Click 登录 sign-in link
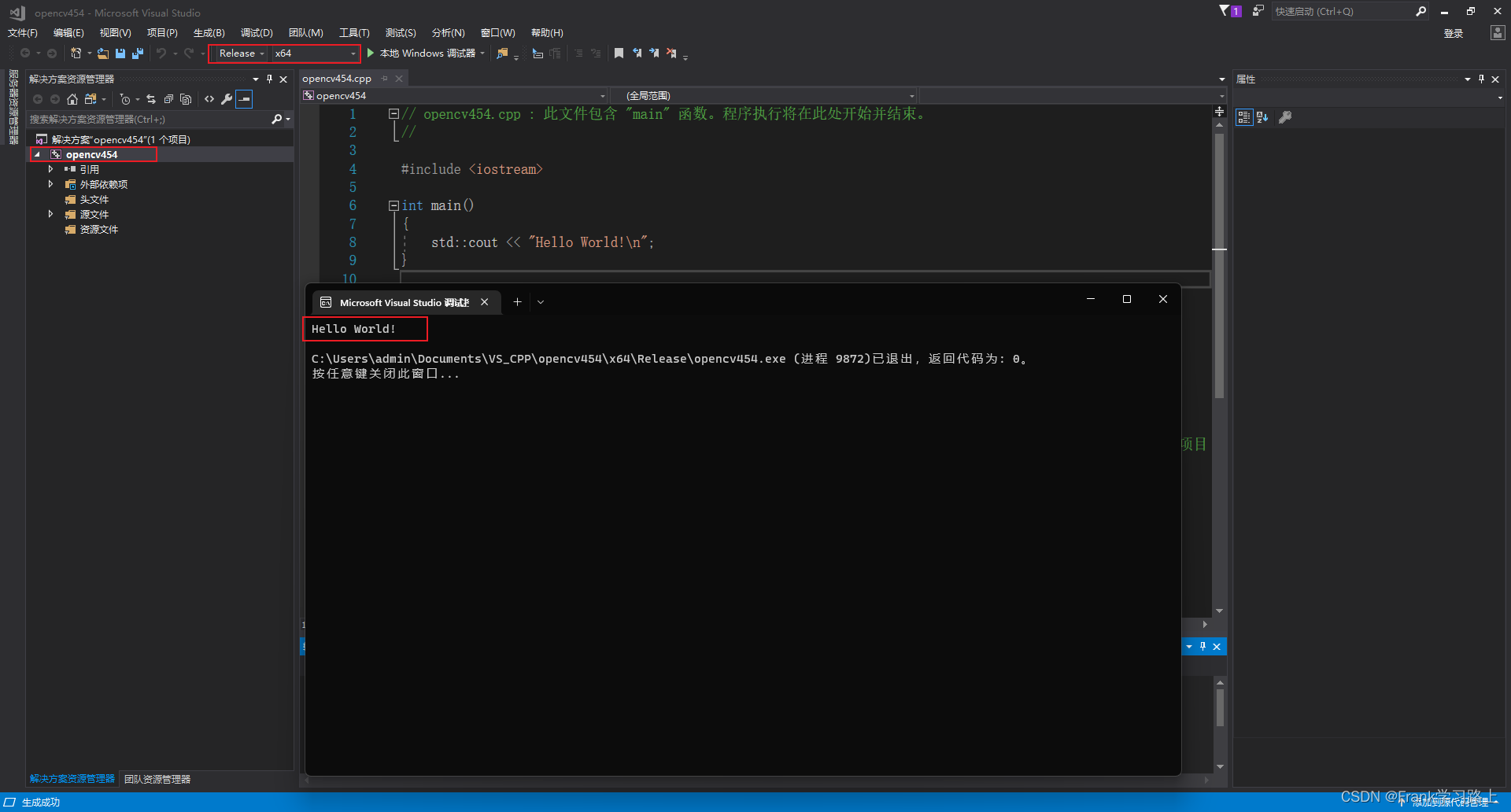The height and width of the screenshot is (812, 1511). 1454,33
